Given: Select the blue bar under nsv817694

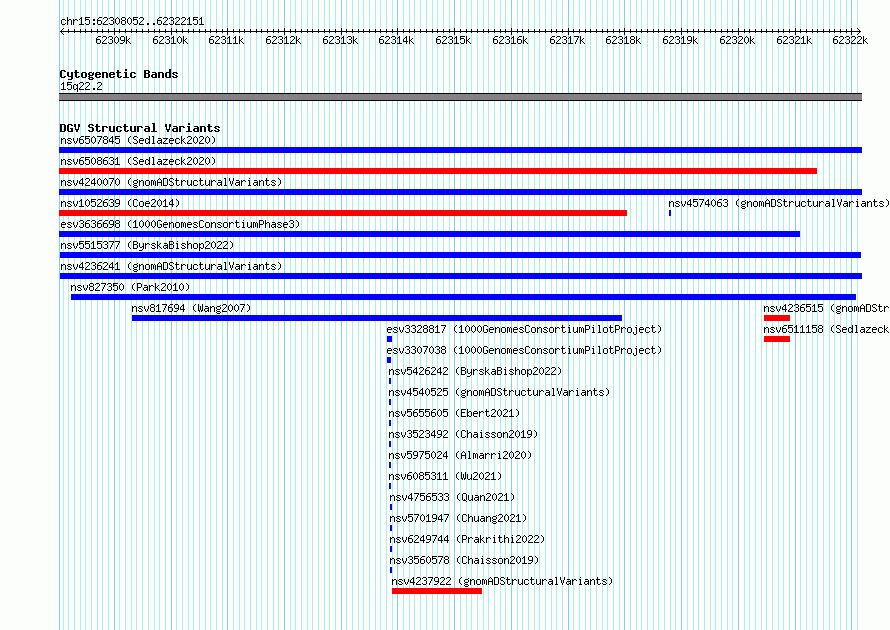Looking at the screenshot, I should click(x=377, y=318).
